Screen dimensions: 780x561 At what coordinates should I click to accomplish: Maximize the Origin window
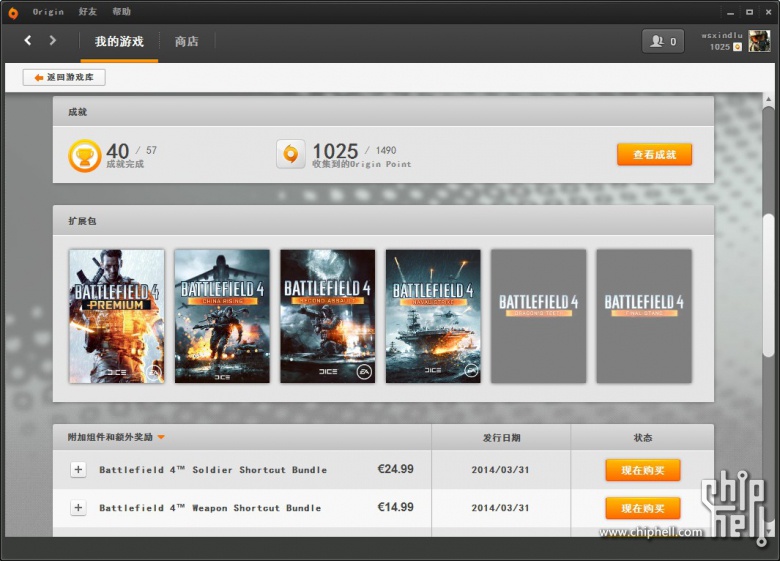pyautogui.click(x=749, y=12)
